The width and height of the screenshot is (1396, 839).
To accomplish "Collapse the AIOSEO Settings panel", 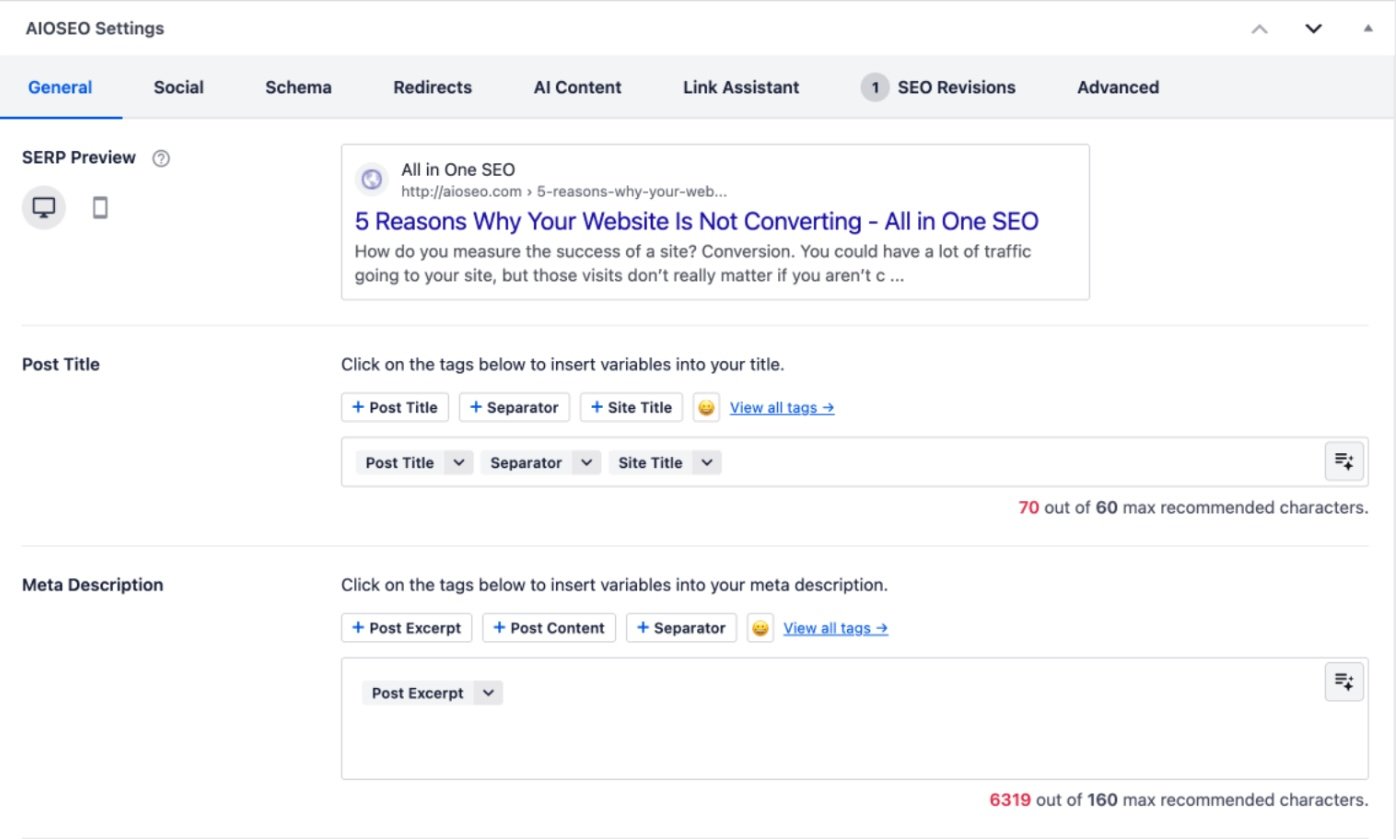I will (x=1368, y=29).
